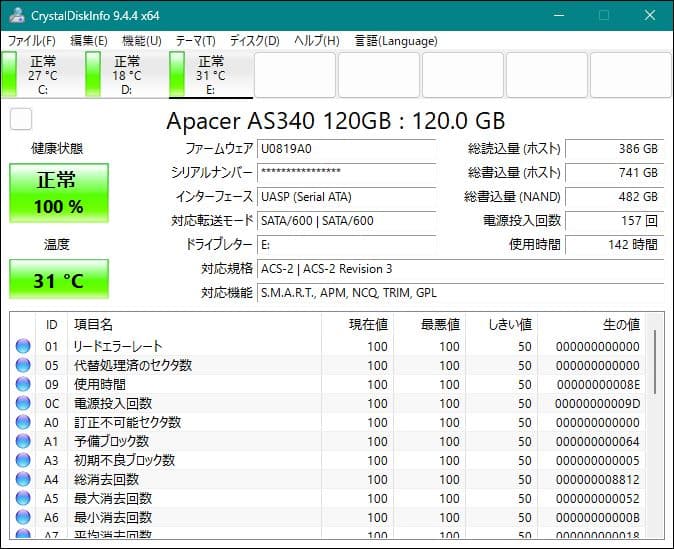The width and height of the screenshot is (674, 549).
Task: Click raw value 00000008812
Action: [x=597, y=479]
